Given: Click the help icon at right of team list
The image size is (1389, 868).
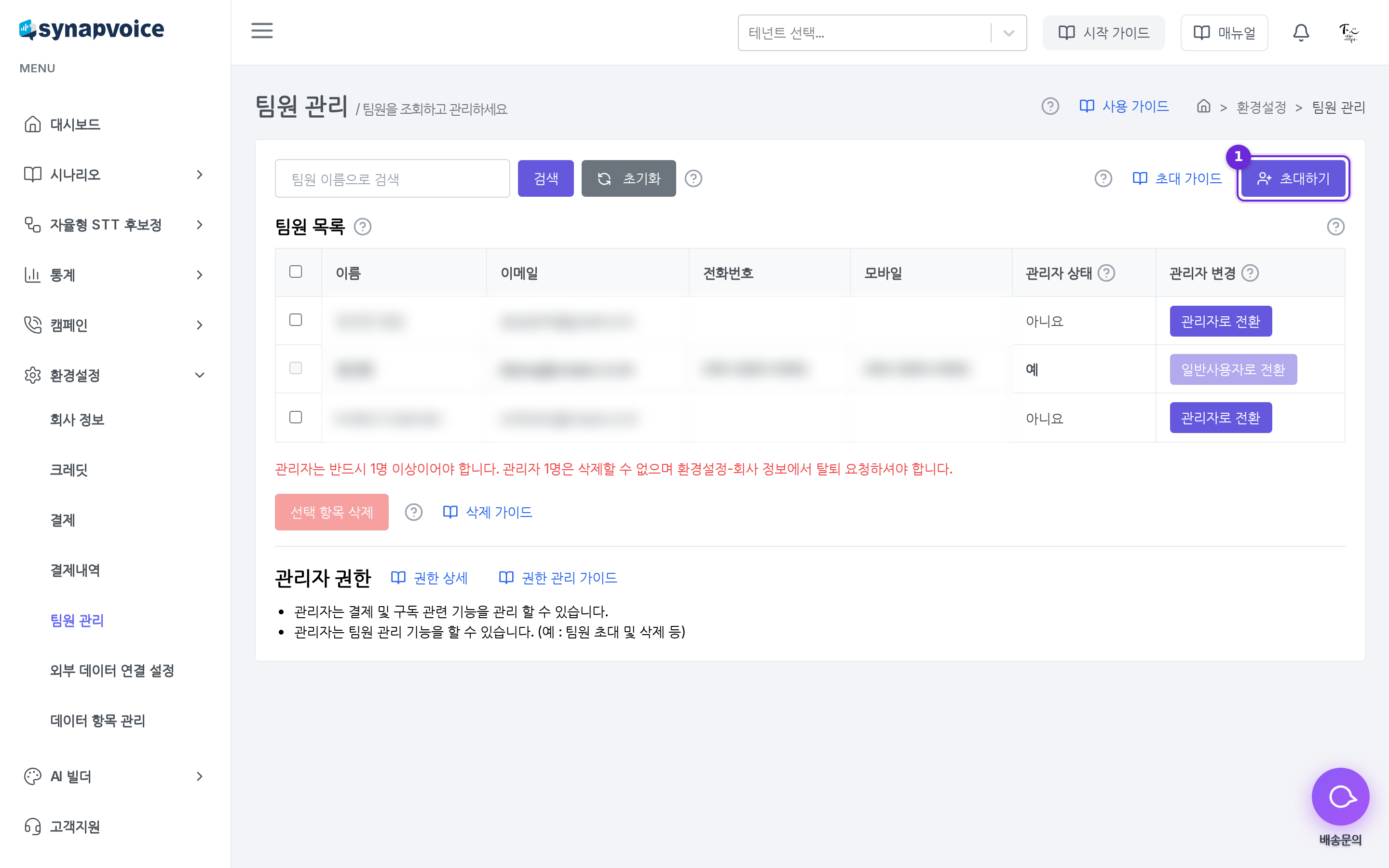Looking at the screenshot, I should (1335, 227).
